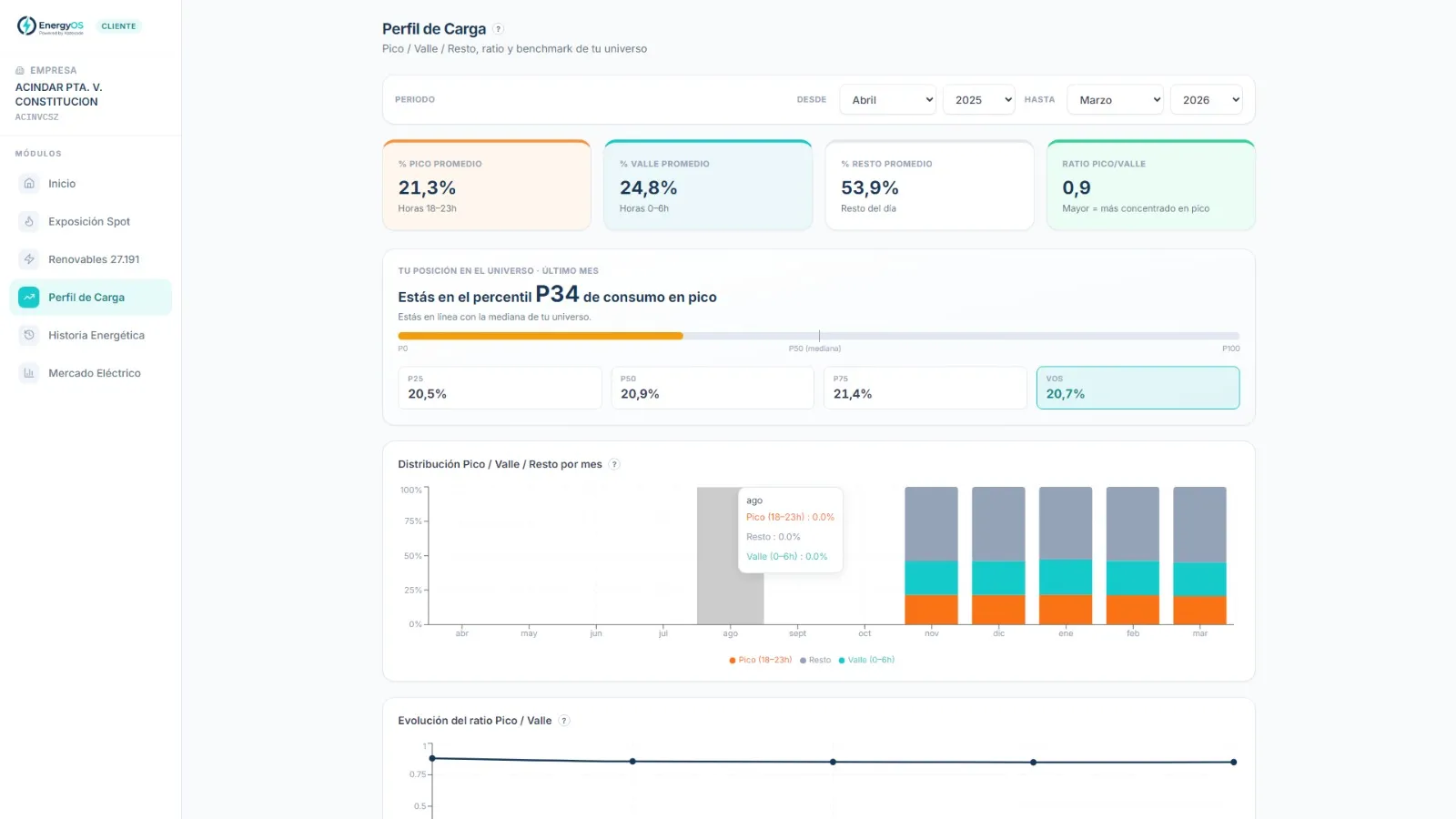Click the Inicio home icon

coord(29,184)
